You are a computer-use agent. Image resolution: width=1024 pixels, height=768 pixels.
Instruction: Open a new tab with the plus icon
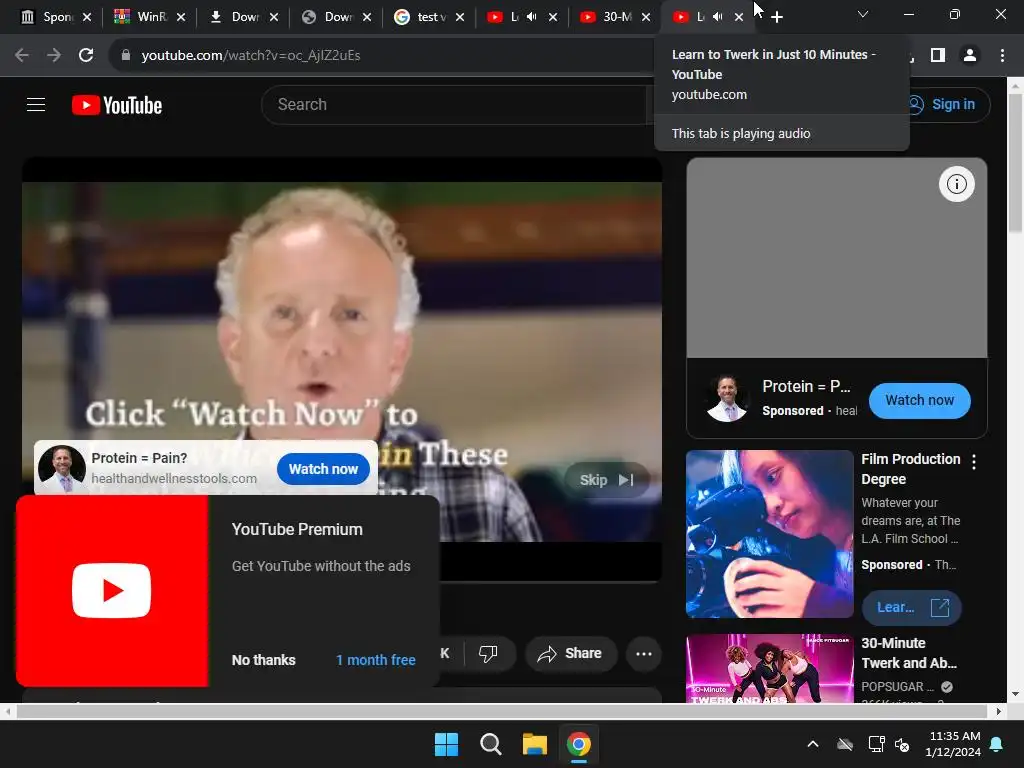(776, 17)
